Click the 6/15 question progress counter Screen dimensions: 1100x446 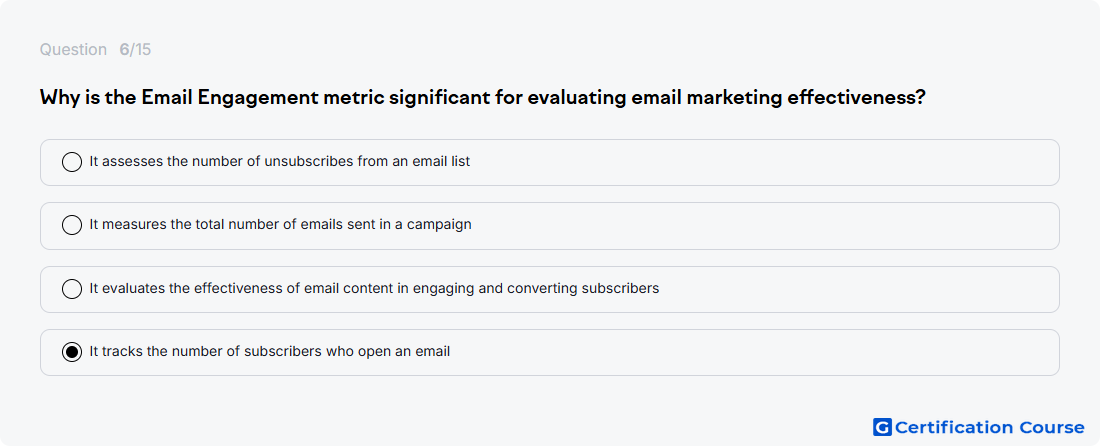point(135,50)
